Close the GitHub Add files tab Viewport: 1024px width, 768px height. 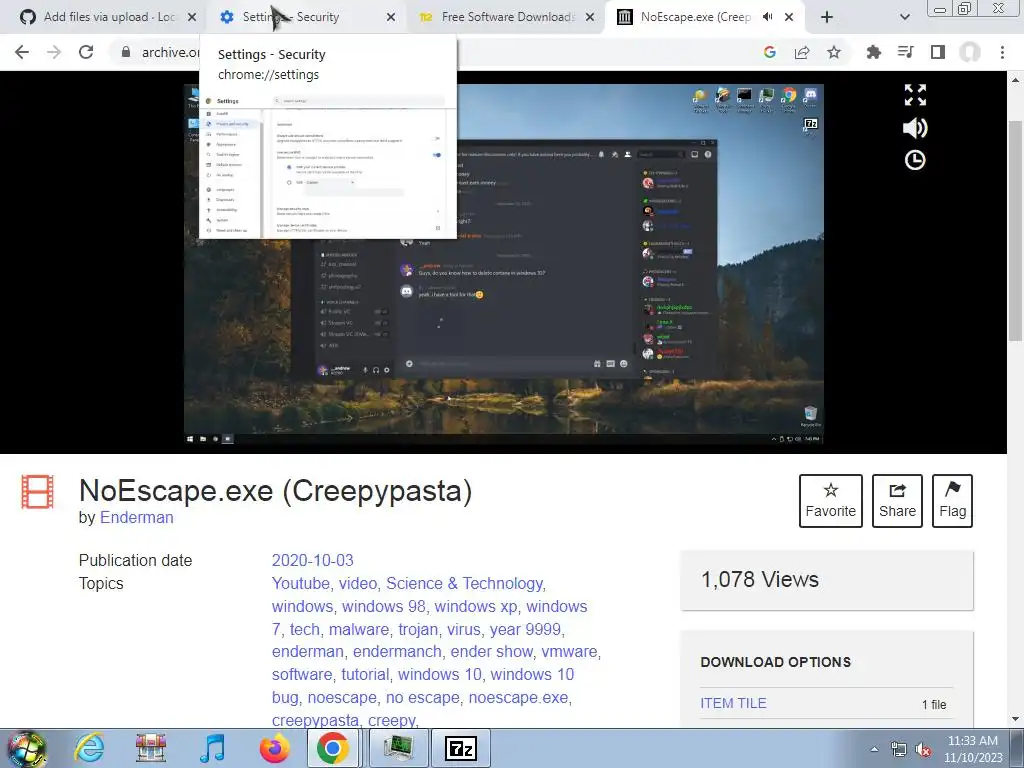point(191,17)
